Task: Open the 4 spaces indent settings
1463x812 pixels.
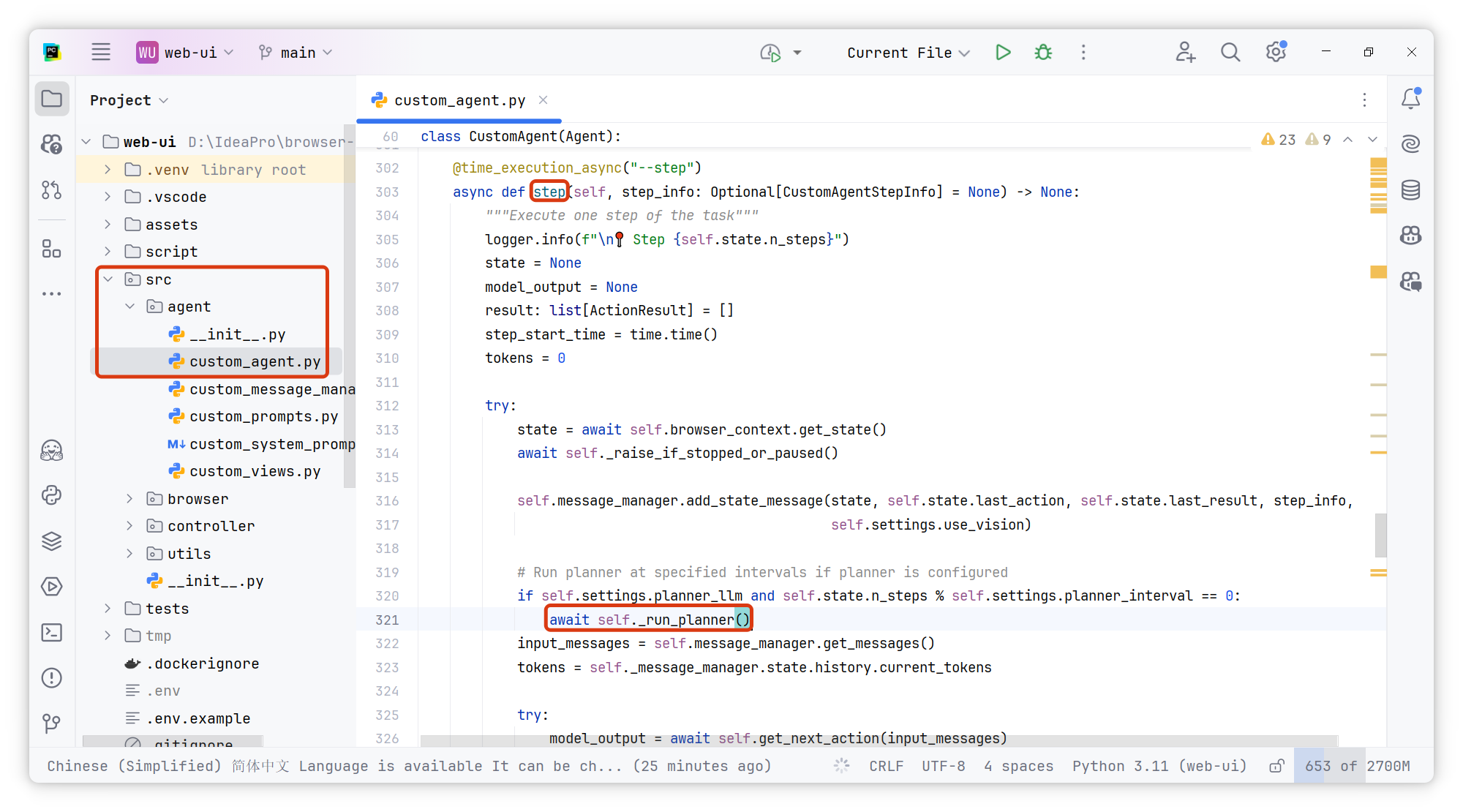Action: click(1018, 766)
